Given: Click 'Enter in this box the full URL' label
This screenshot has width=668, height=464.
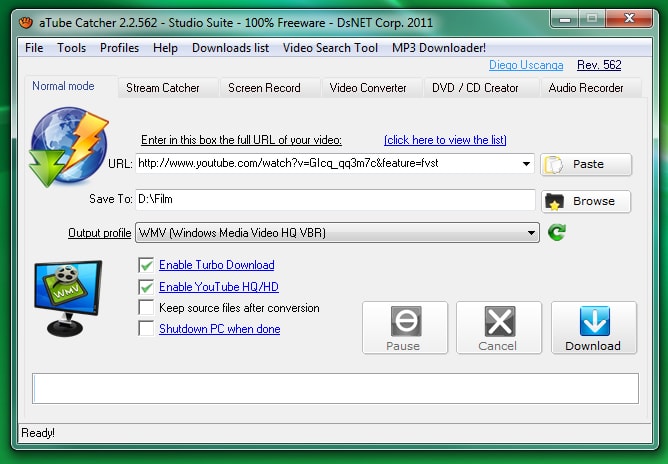Looking at the screenshot, I should click(241, 140).
